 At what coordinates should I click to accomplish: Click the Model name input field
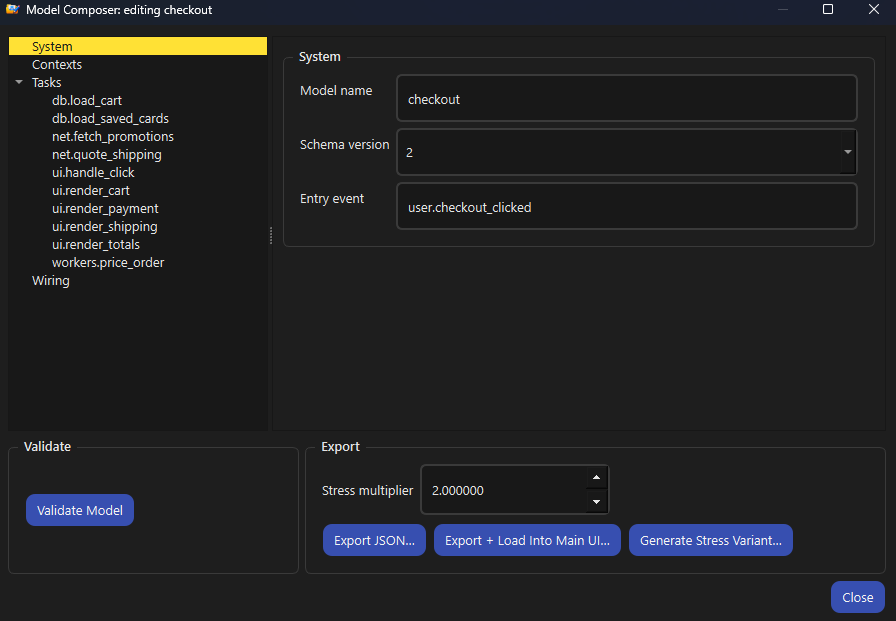(627, 98)
